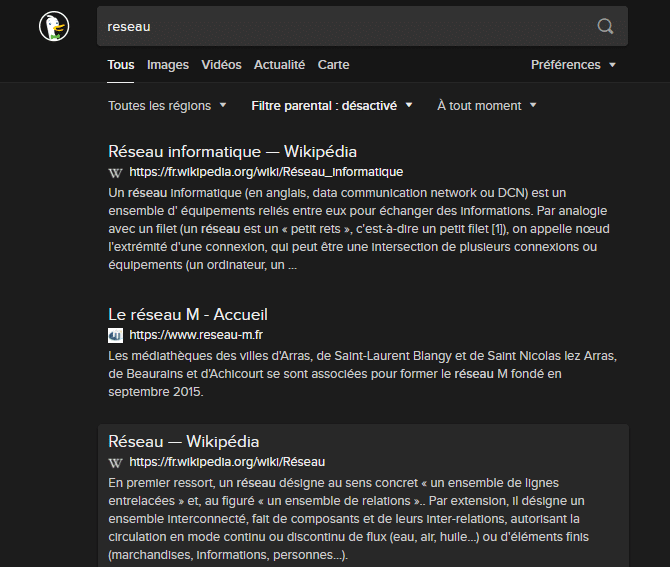Open the Filtre parental : désactivé dropdown
Screen dimensions: 670x567
[x=332, y=106]
